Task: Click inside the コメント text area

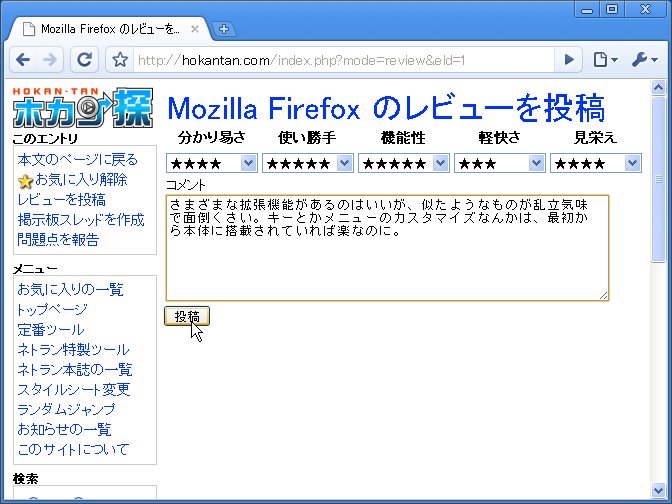Action: pos(387,248)
